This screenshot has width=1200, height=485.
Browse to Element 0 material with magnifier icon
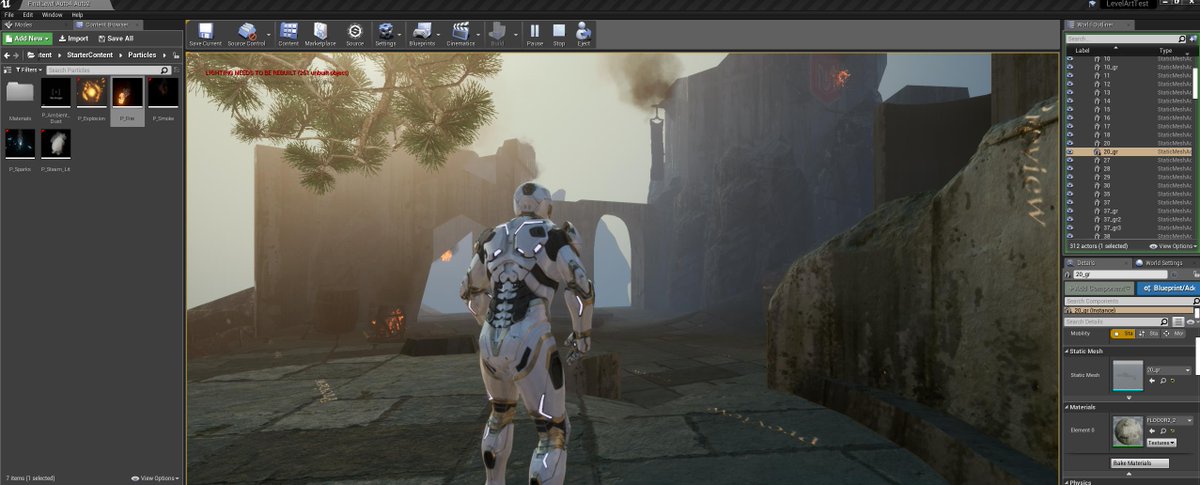pos(1162,431)
